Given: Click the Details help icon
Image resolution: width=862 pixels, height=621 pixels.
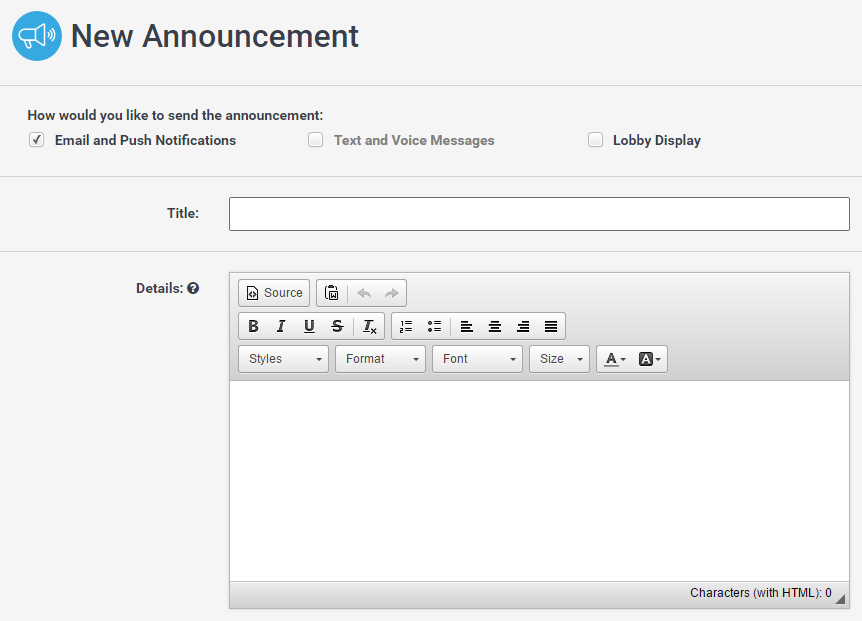Looking at the screenshot, I should [x=193, y=288].
